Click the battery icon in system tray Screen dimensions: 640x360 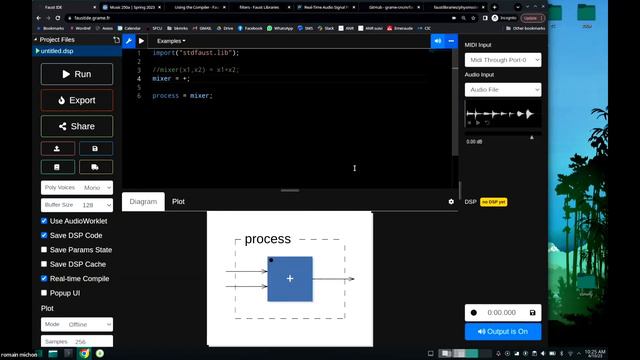[x=552, y=353]
